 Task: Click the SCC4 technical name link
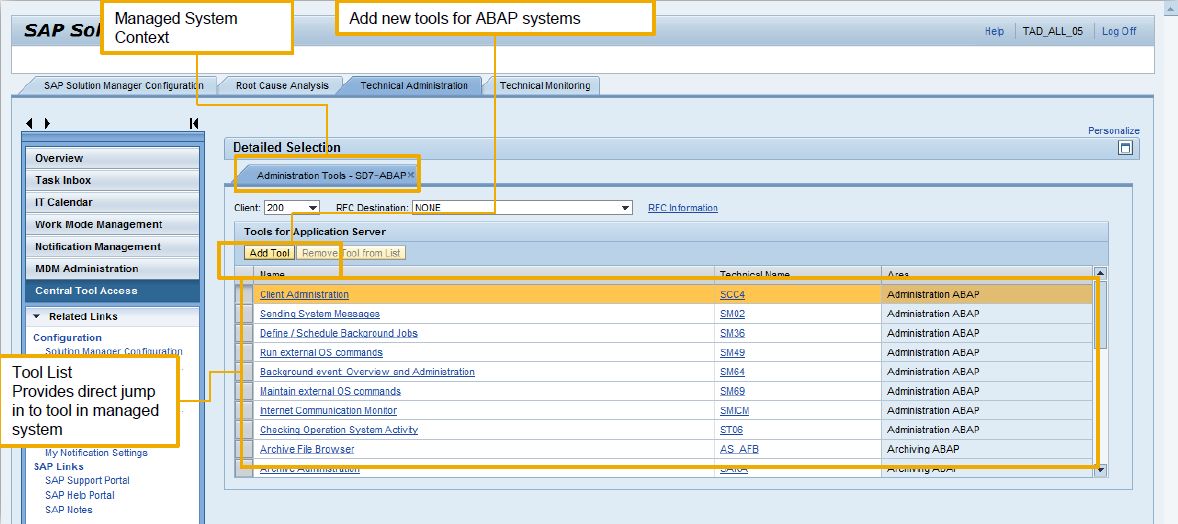point(732,295)
